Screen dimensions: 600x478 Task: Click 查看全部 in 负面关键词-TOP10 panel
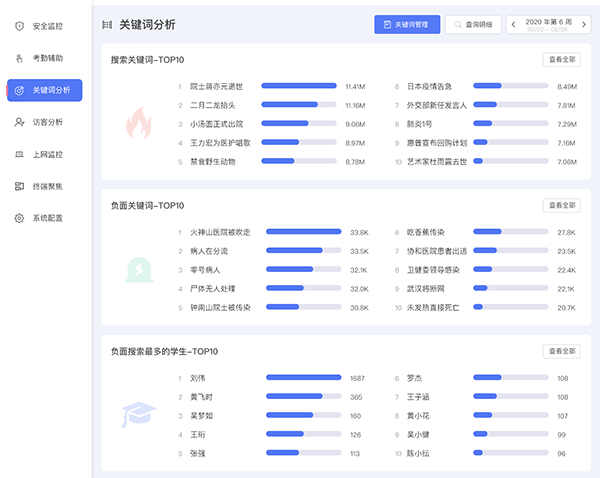point(561,205)
